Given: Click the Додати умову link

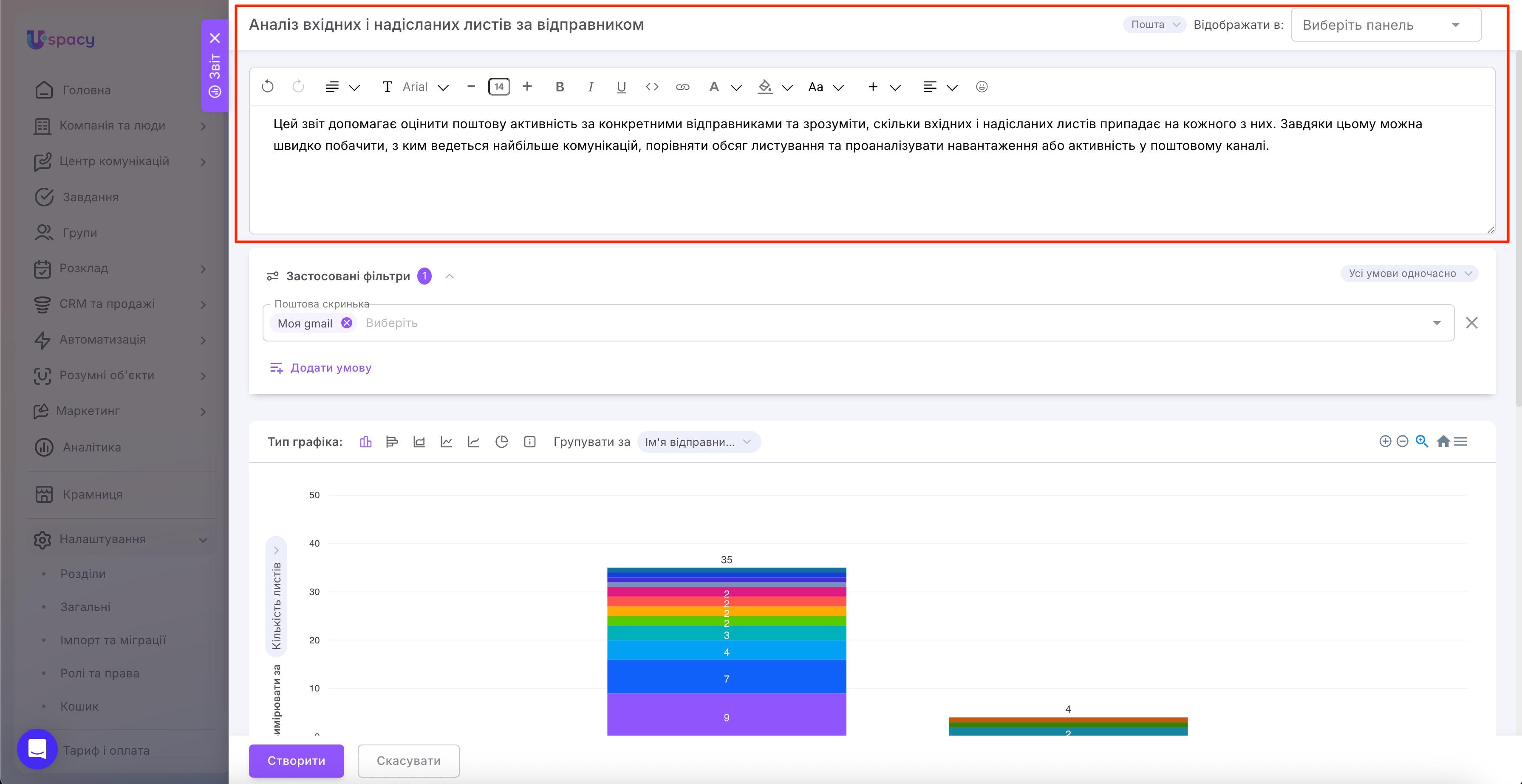Looking at the screenshot, I should coord(331,368).
